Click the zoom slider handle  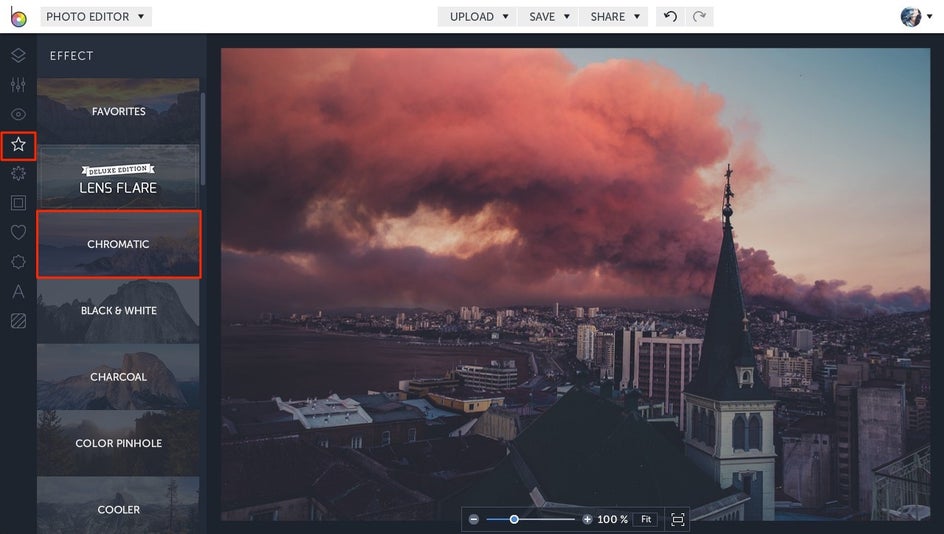514,519
